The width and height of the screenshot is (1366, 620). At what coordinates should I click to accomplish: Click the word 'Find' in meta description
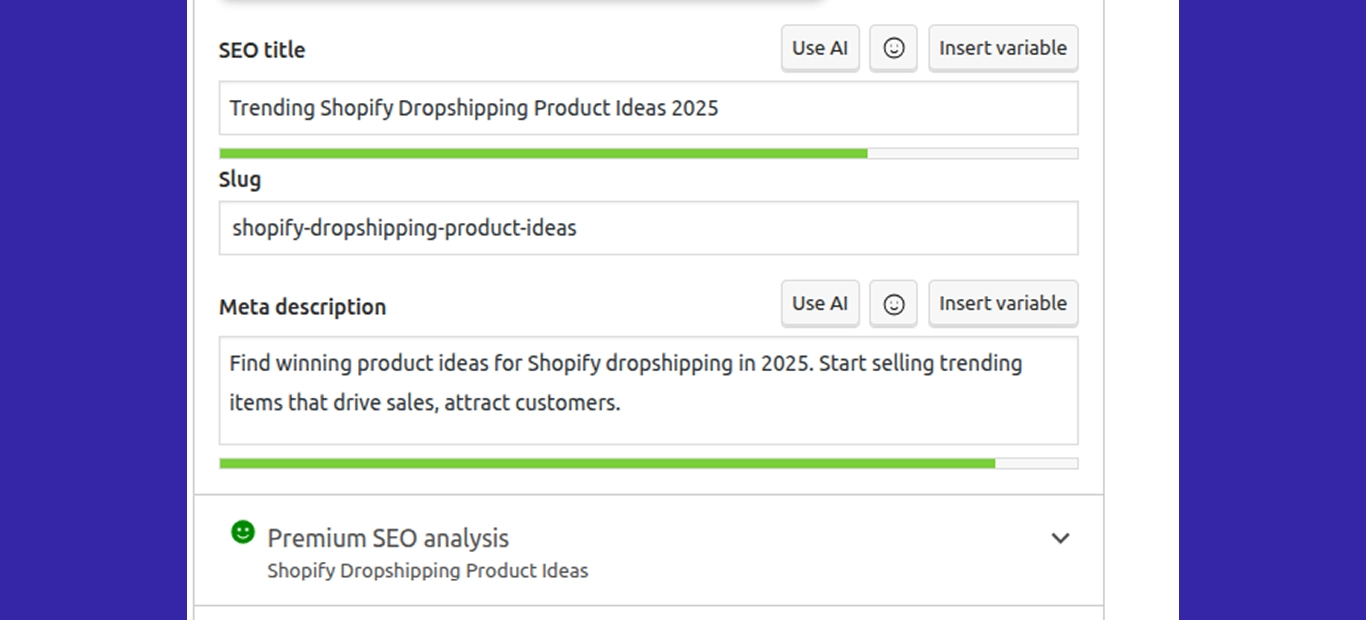tap(250, 363)
